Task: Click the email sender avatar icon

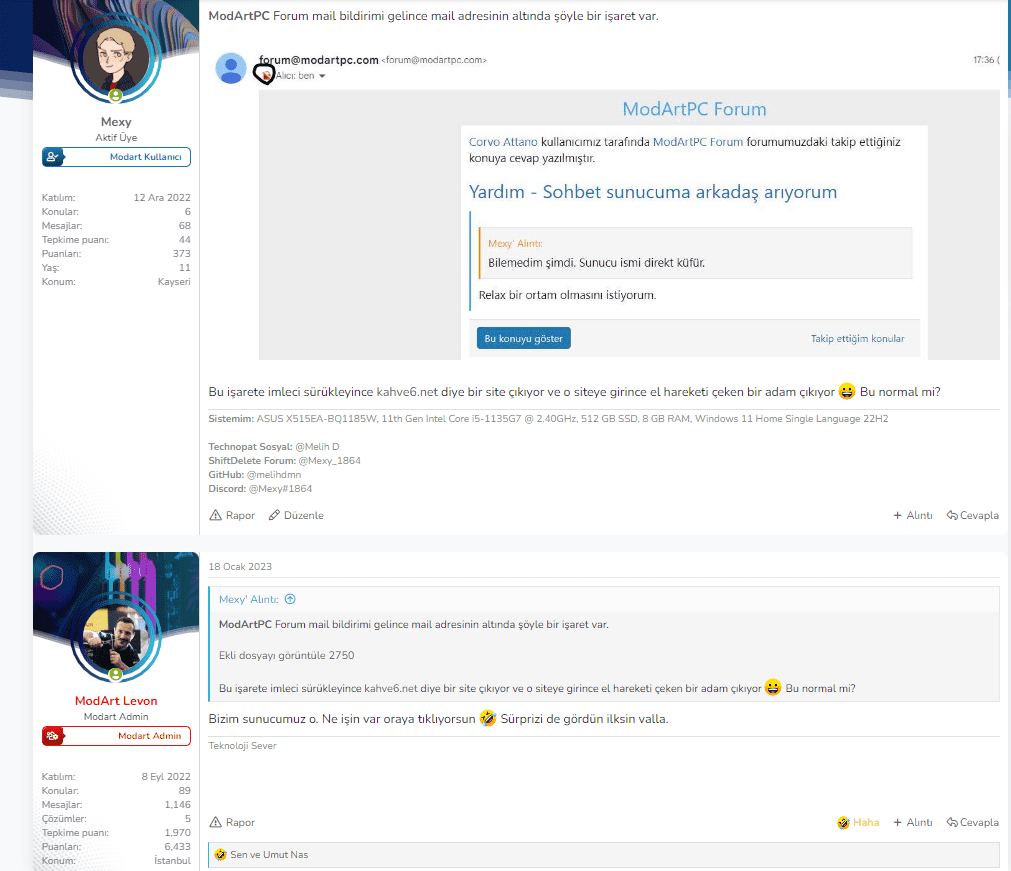Action: point(231,68)
